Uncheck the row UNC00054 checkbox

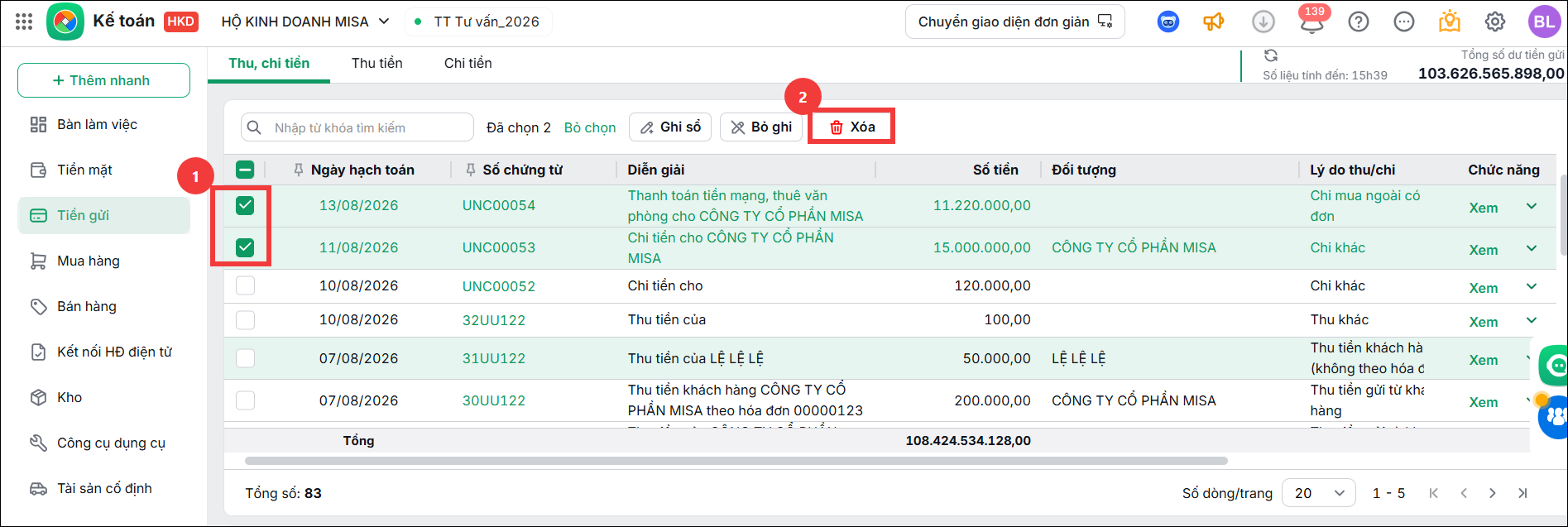[245, 205]
